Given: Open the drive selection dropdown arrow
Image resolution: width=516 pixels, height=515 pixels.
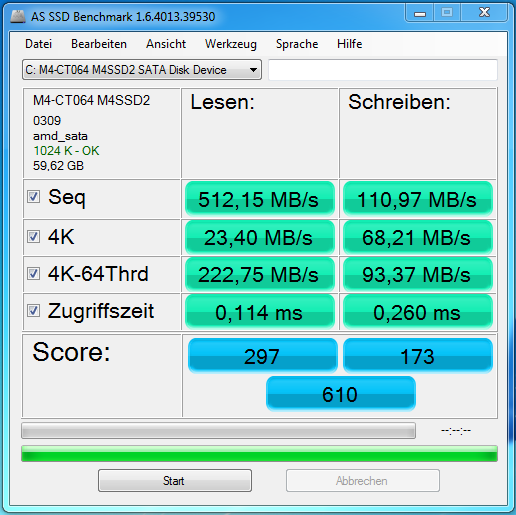Looking at the screenshot, I should (x=253, y=70).
